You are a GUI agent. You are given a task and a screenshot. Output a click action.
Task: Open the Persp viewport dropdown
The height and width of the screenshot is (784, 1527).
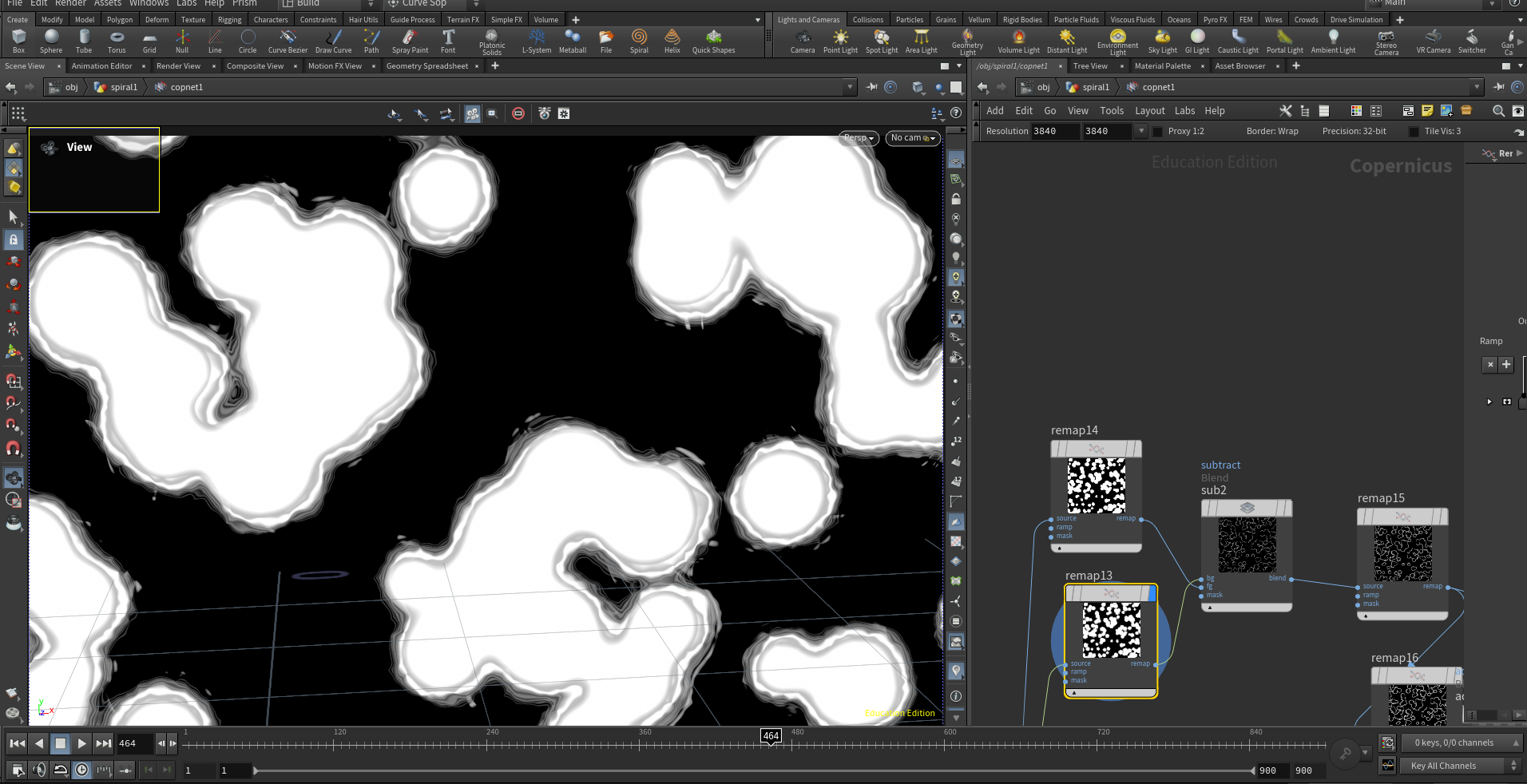(859, 138)
